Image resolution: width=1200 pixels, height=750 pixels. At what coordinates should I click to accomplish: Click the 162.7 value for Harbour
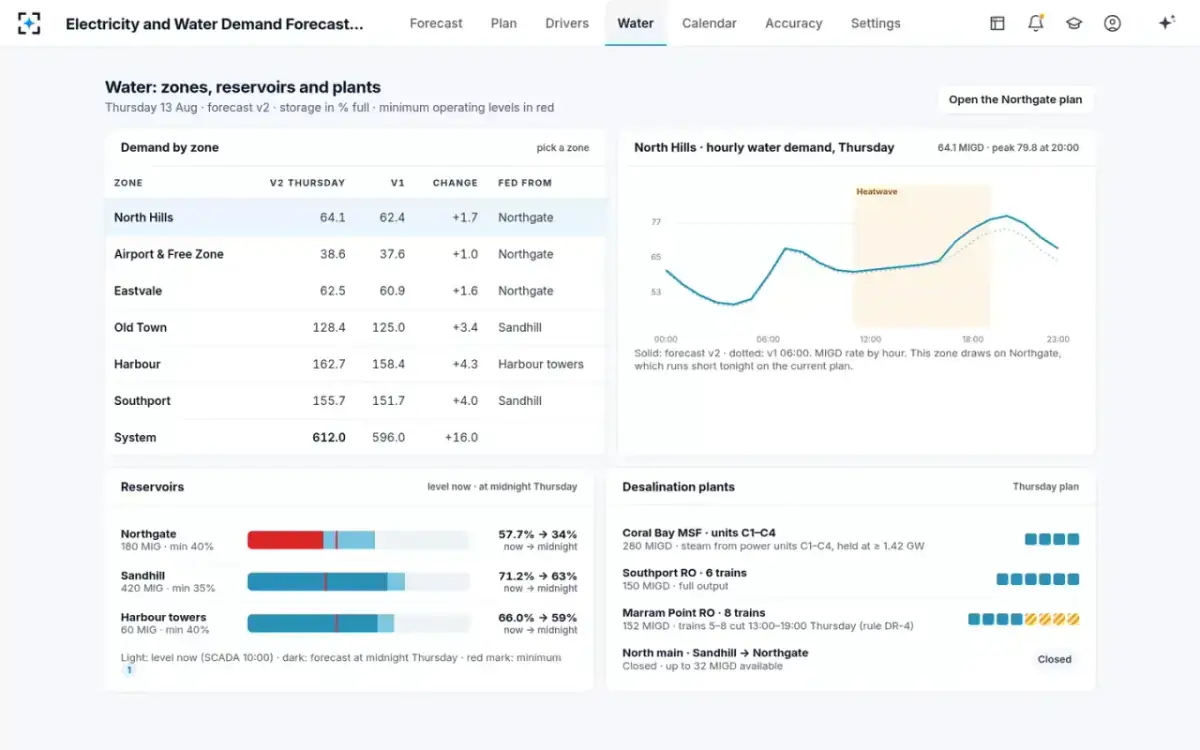[x=329, y=364]
